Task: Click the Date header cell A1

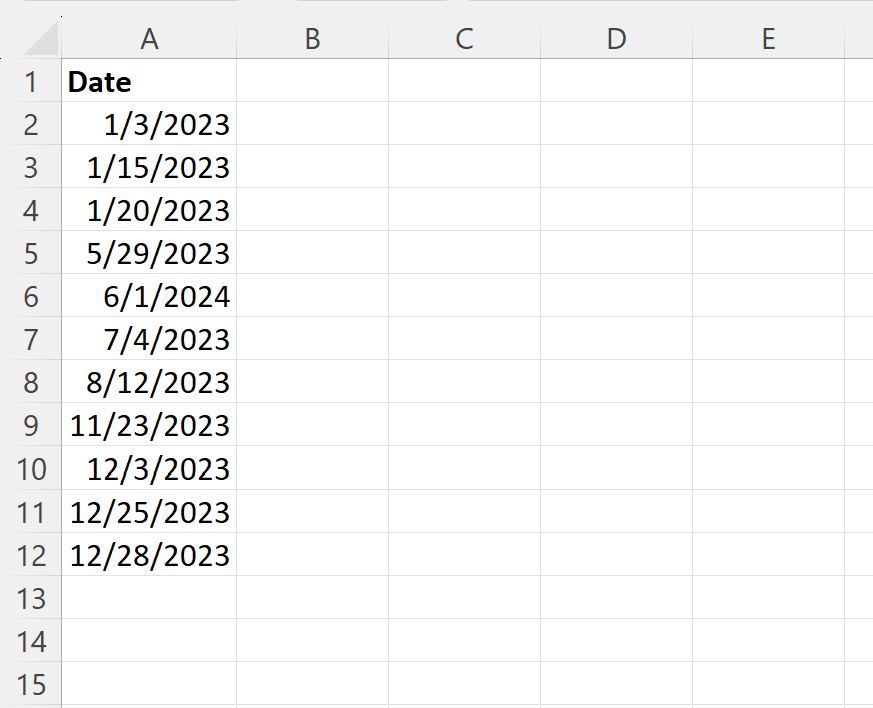Action: coord(149,82)
